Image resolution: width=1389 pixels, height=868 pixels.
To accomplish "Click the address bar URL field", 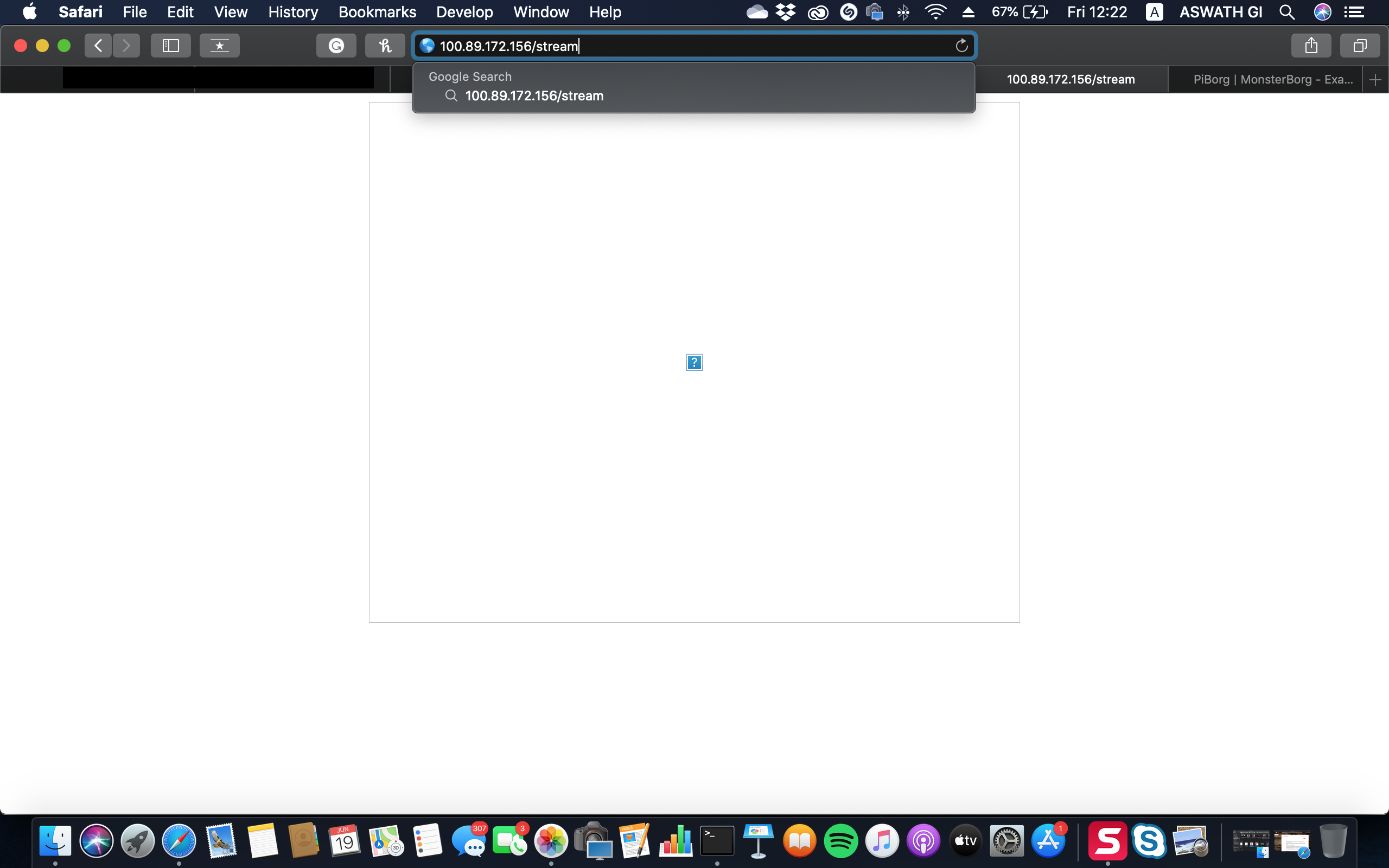I will tap(689, 46).
